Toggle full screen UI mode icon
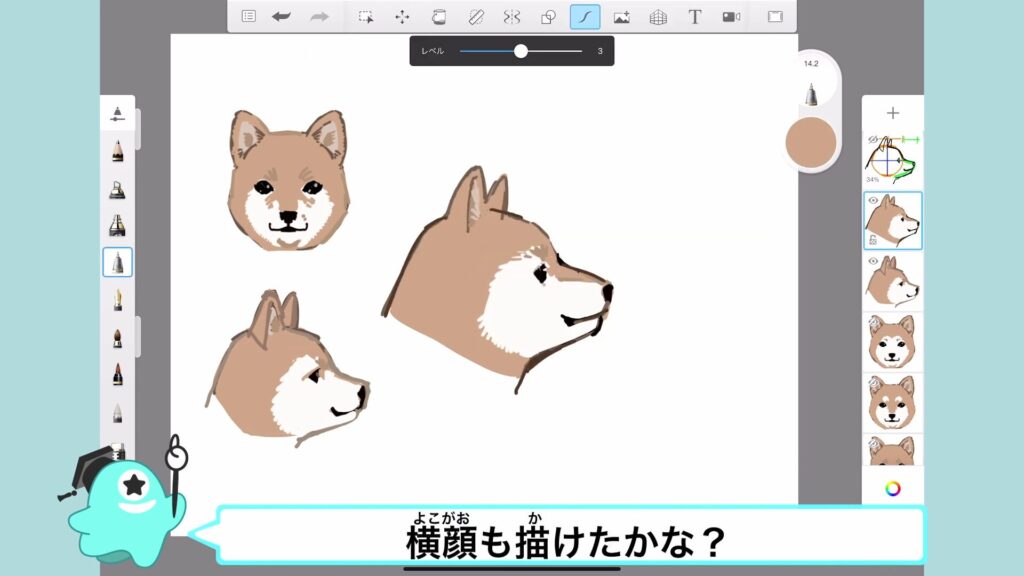The height and width of the screenshot is (576, 1024). tap(775, 16)
